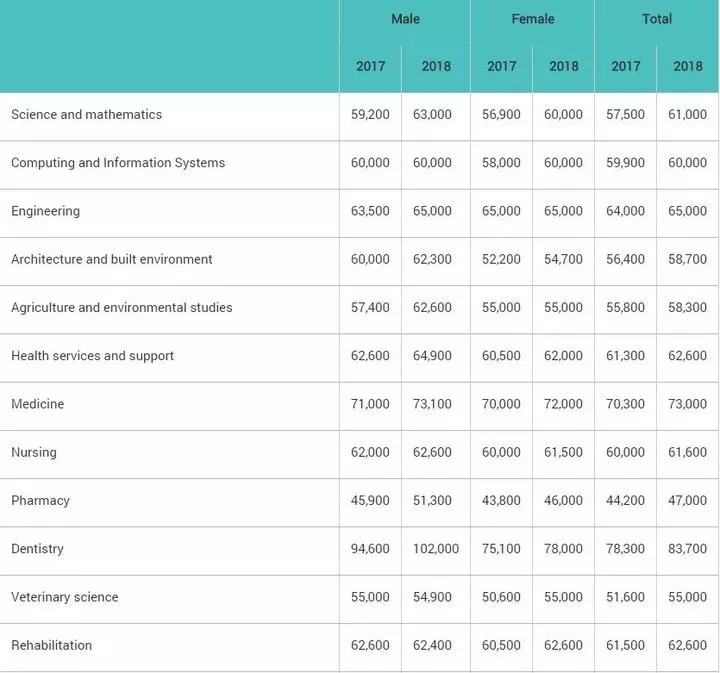Screen dimensions: 720x673
Task: Click the Medicine row label
Action: pyautogui.click(x=38, y=404)
